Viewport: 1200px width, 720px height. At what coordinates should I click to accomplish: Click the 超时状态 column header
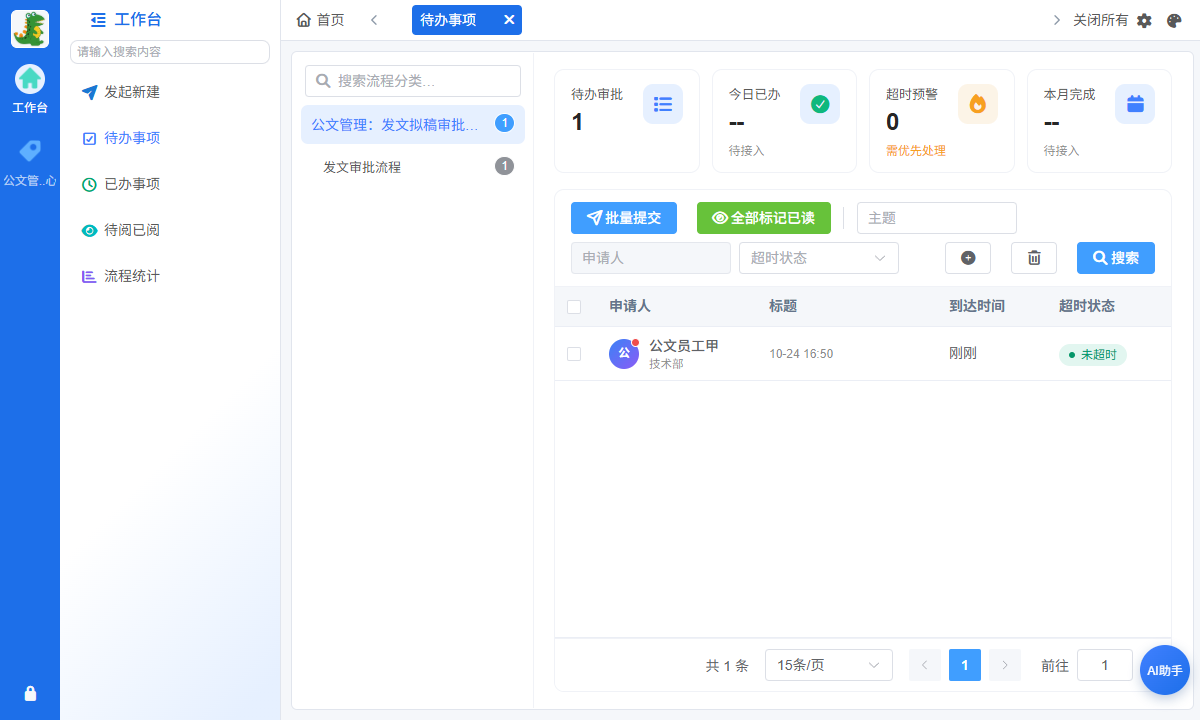(1087, 306)
